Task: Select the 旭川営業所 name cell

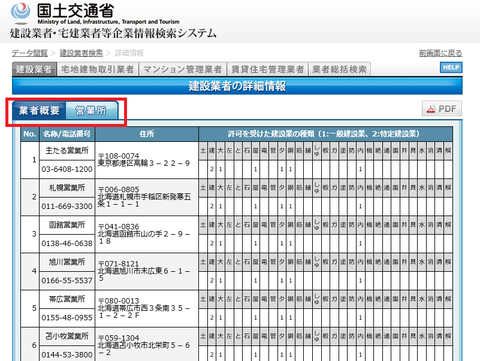Action: click(x=67, y=262)
